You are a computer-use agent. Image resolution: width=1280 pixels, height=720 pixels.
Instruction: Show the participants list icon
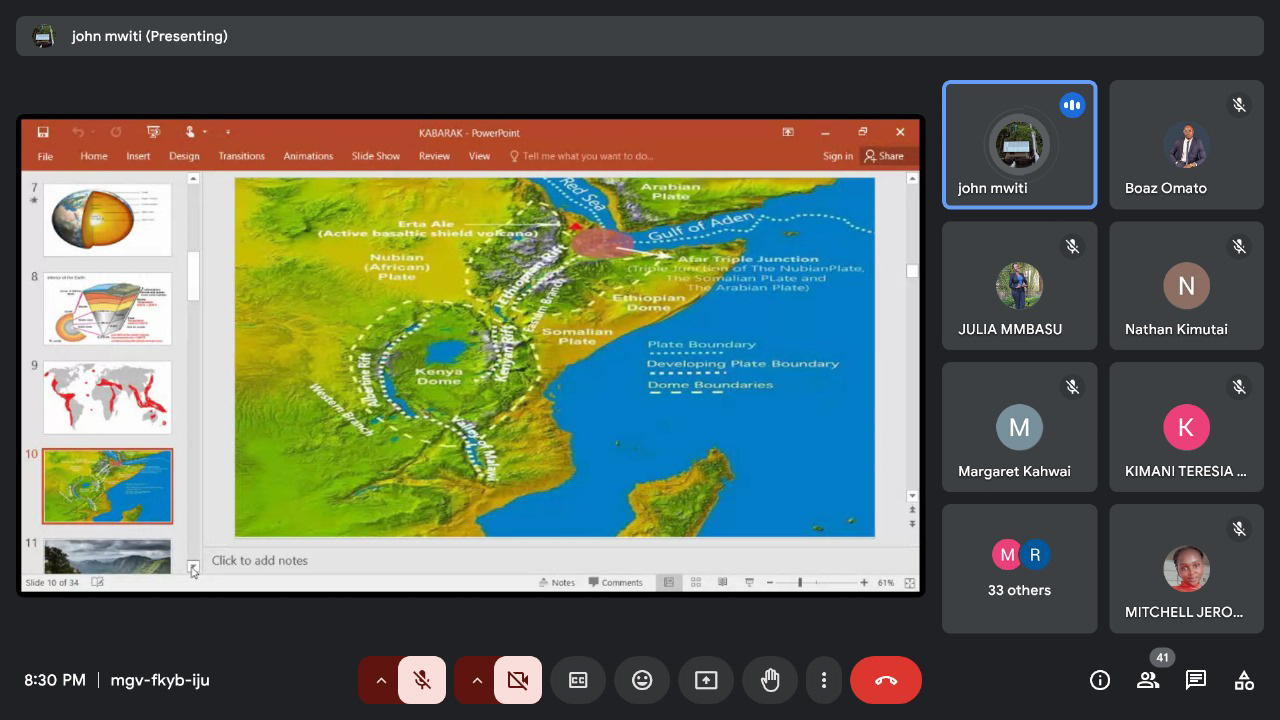tap(1148, 680)
